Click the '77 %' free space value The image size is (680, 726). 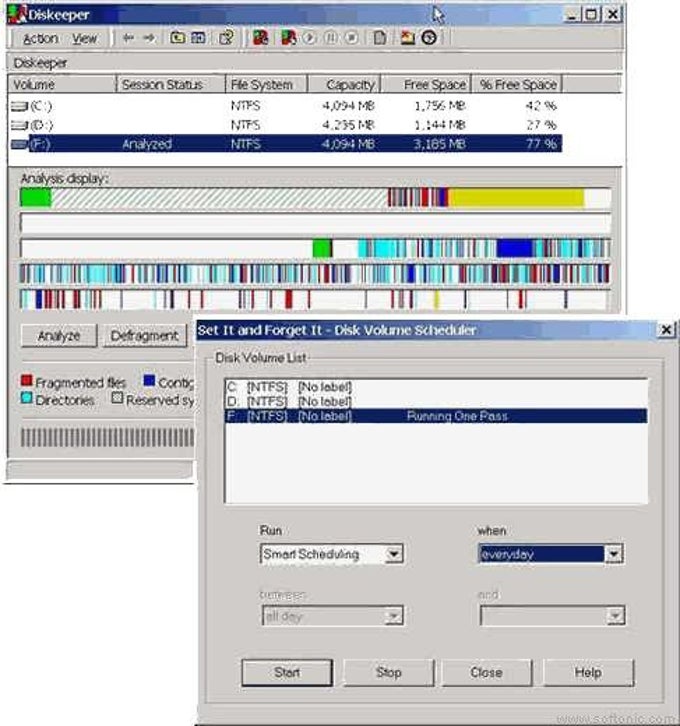541,144
